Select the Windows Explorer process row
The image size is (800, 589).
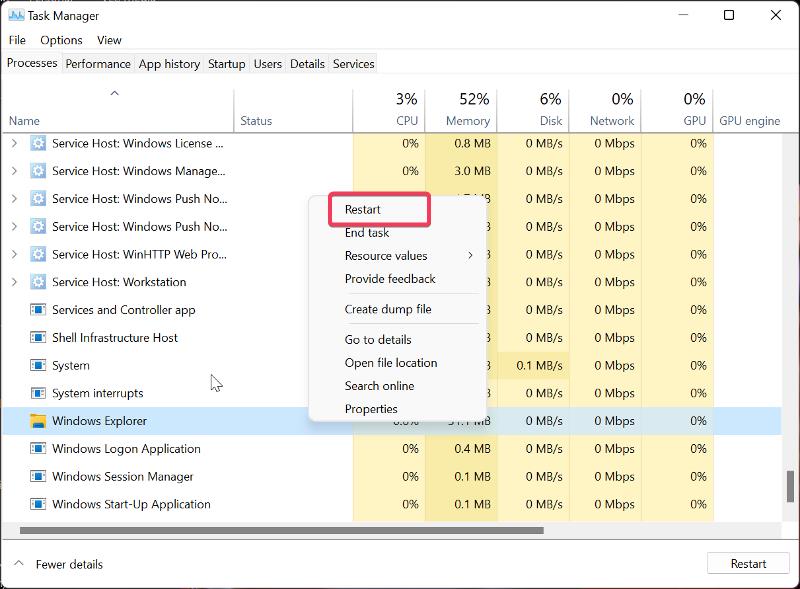pyautogui.click(x=392, y=421)
